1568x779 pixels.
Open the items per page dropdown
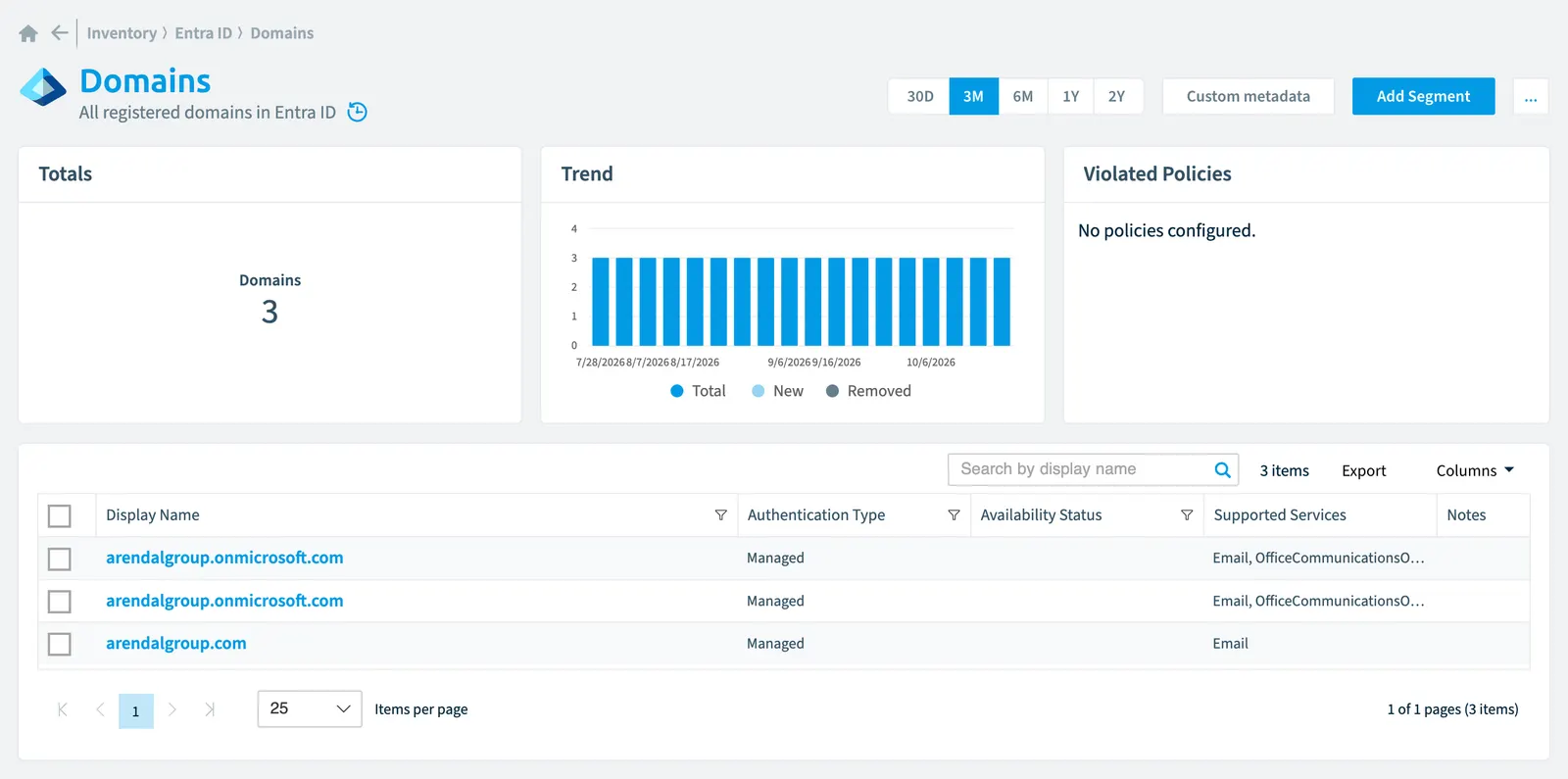tap(310, 708)
